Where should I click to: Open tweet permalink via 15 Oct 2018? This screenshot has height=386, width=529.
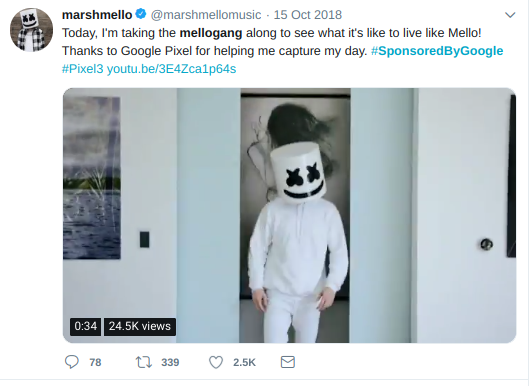click(x=308, y=15)
